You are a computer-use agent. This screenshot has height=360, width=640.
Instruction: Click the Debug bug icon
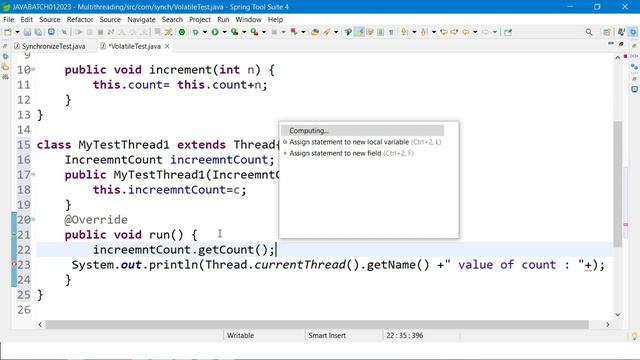click(x=196, y=32)
